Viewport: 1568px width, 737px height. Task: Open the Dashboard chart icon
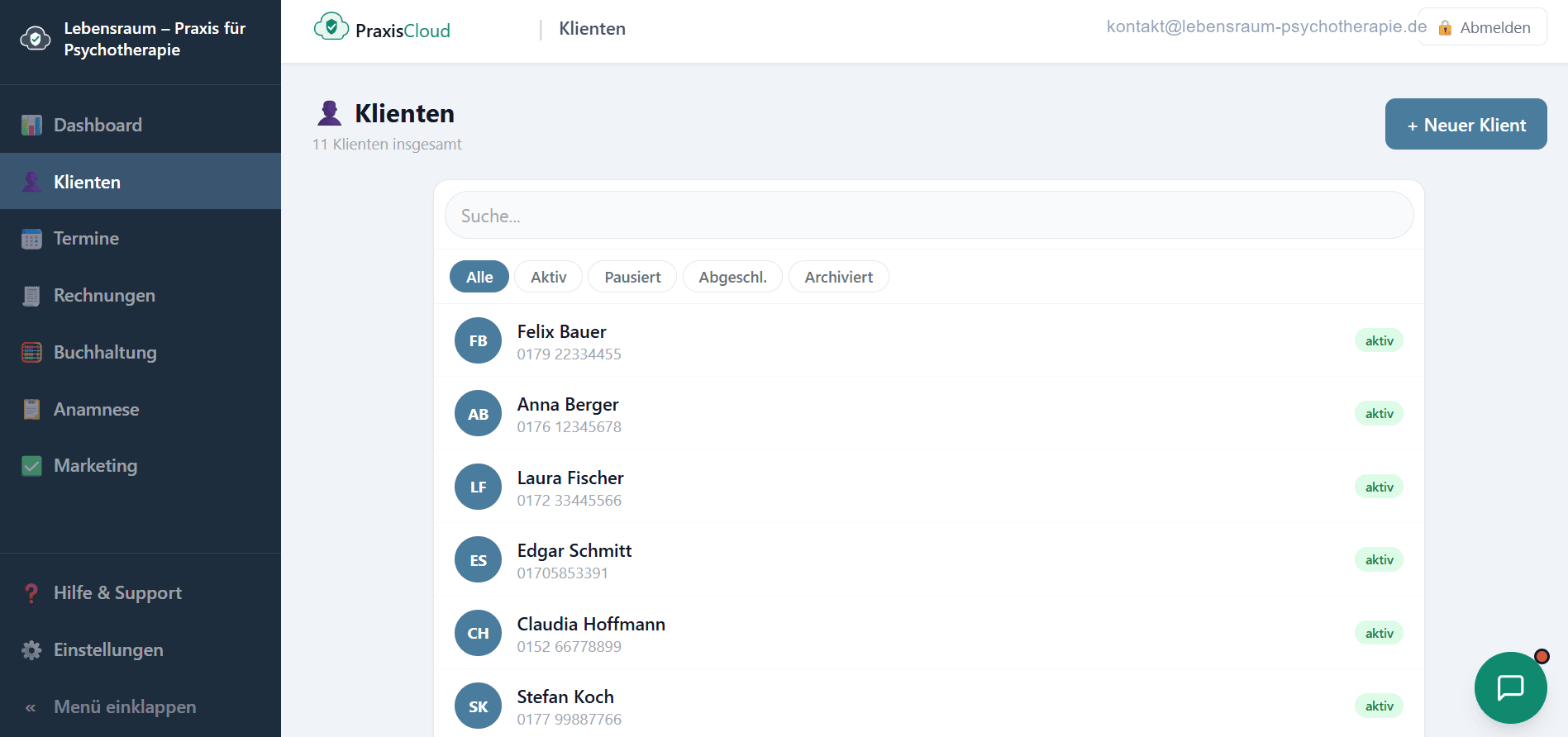tap(31, 125)
